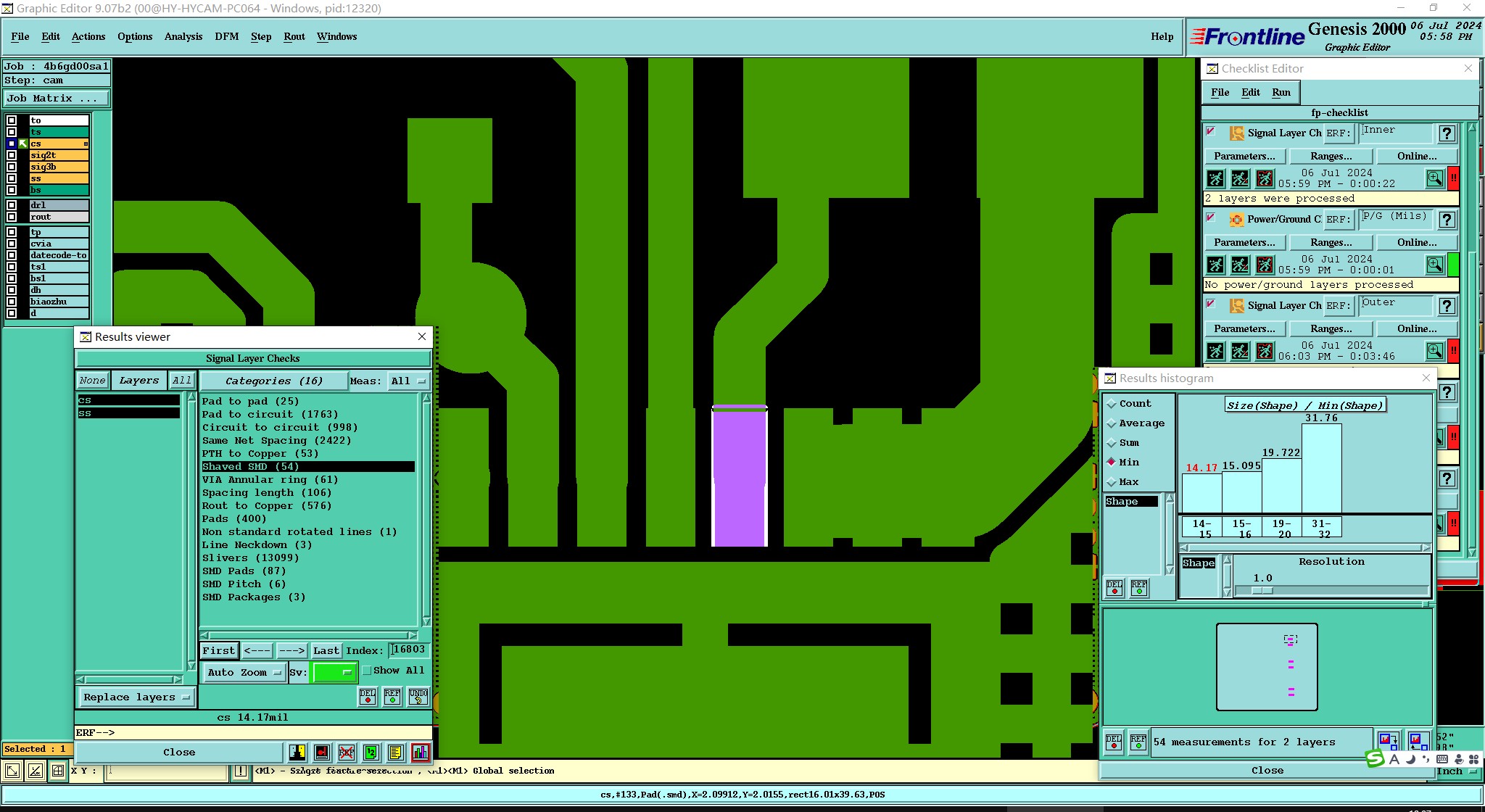Open the Meas: All dropdown
1485x812 pixels.
pyautogui.click(x=409, y=381)
